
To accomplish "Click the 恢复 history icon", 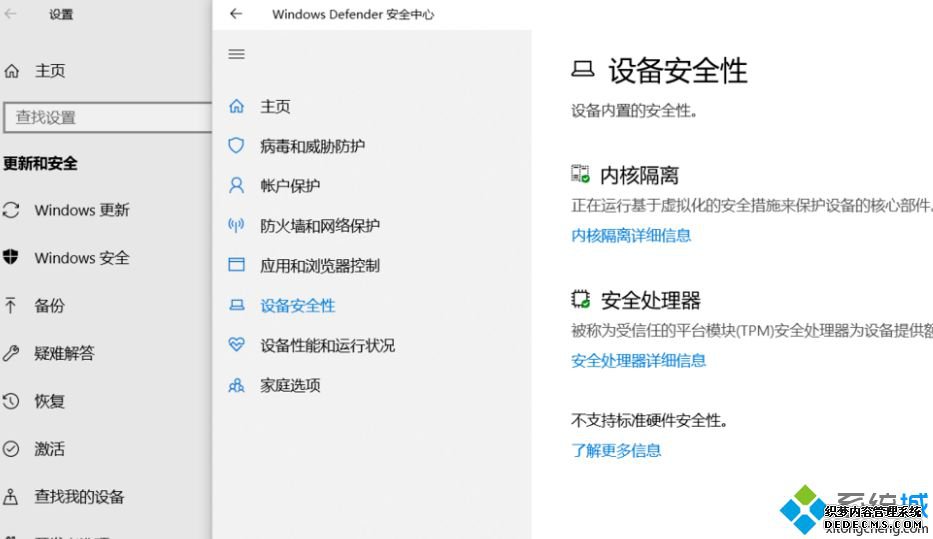I will pyautogui.click(x=10, y=401).
